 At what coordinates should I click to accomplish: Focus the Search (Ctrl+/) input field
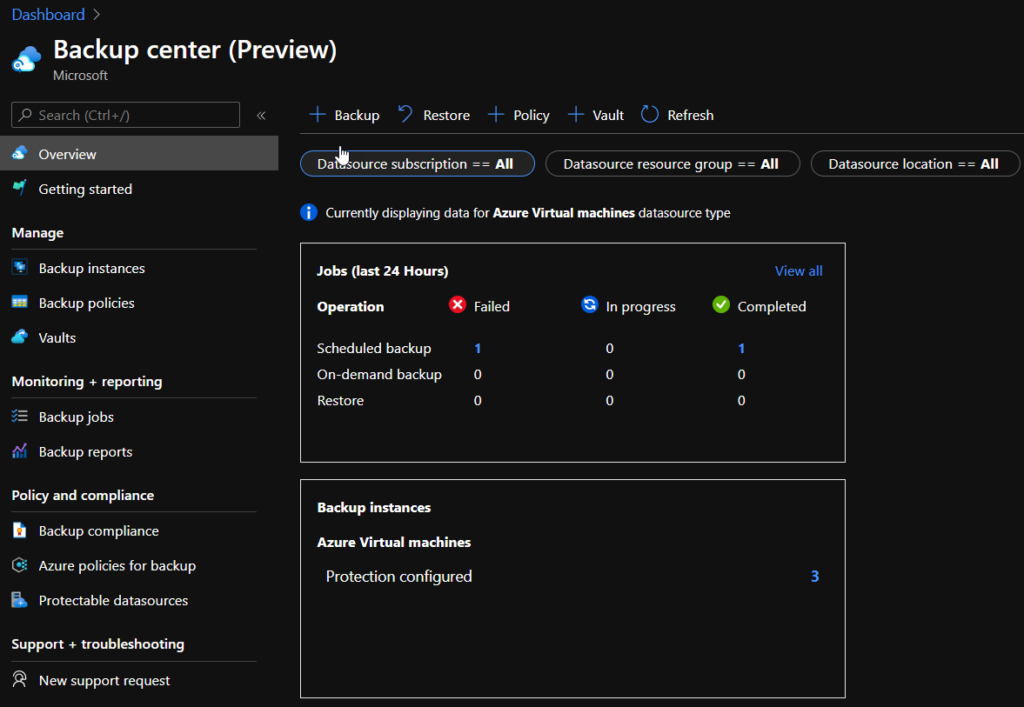pyautogui.click(x=125, y=115)
